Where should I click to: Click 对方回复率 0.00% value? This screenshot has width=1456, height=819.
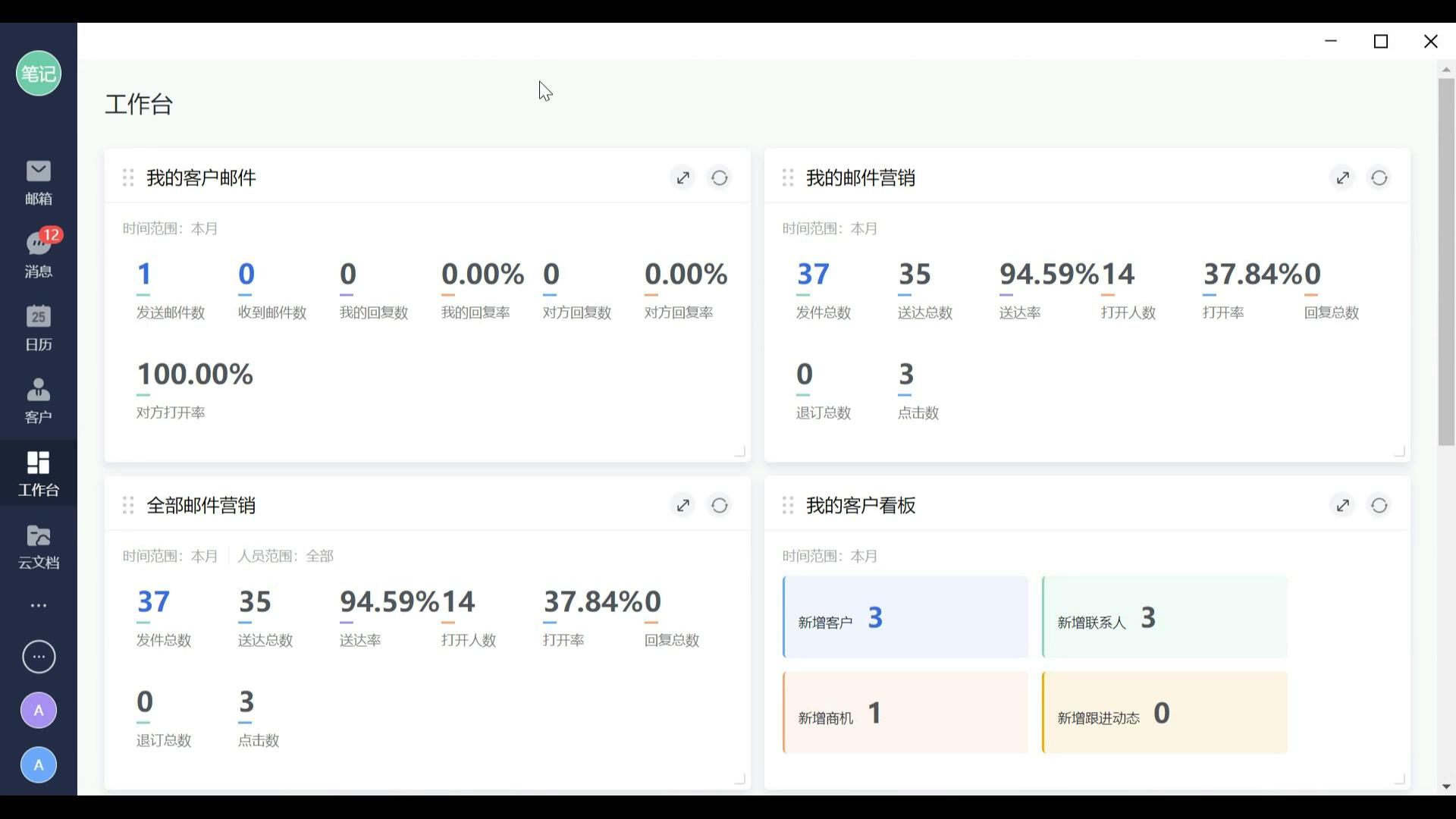pos(686,274)
